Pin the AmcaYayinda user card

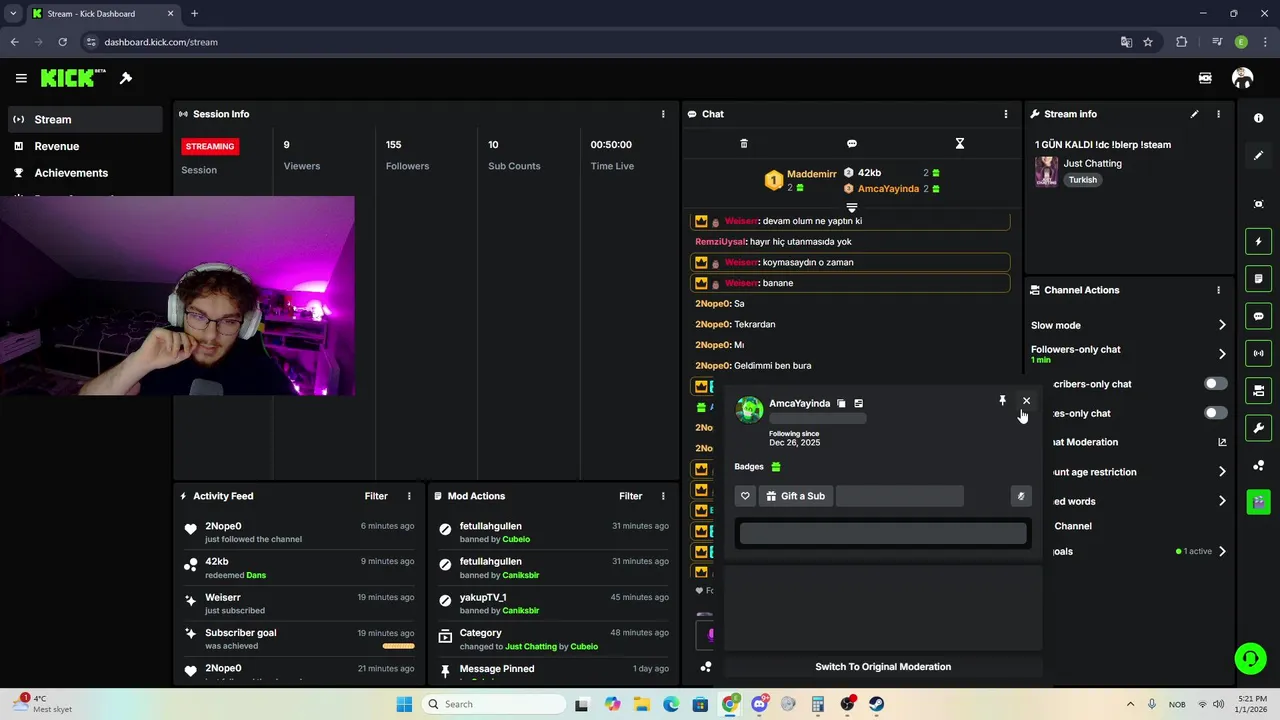1002,400
